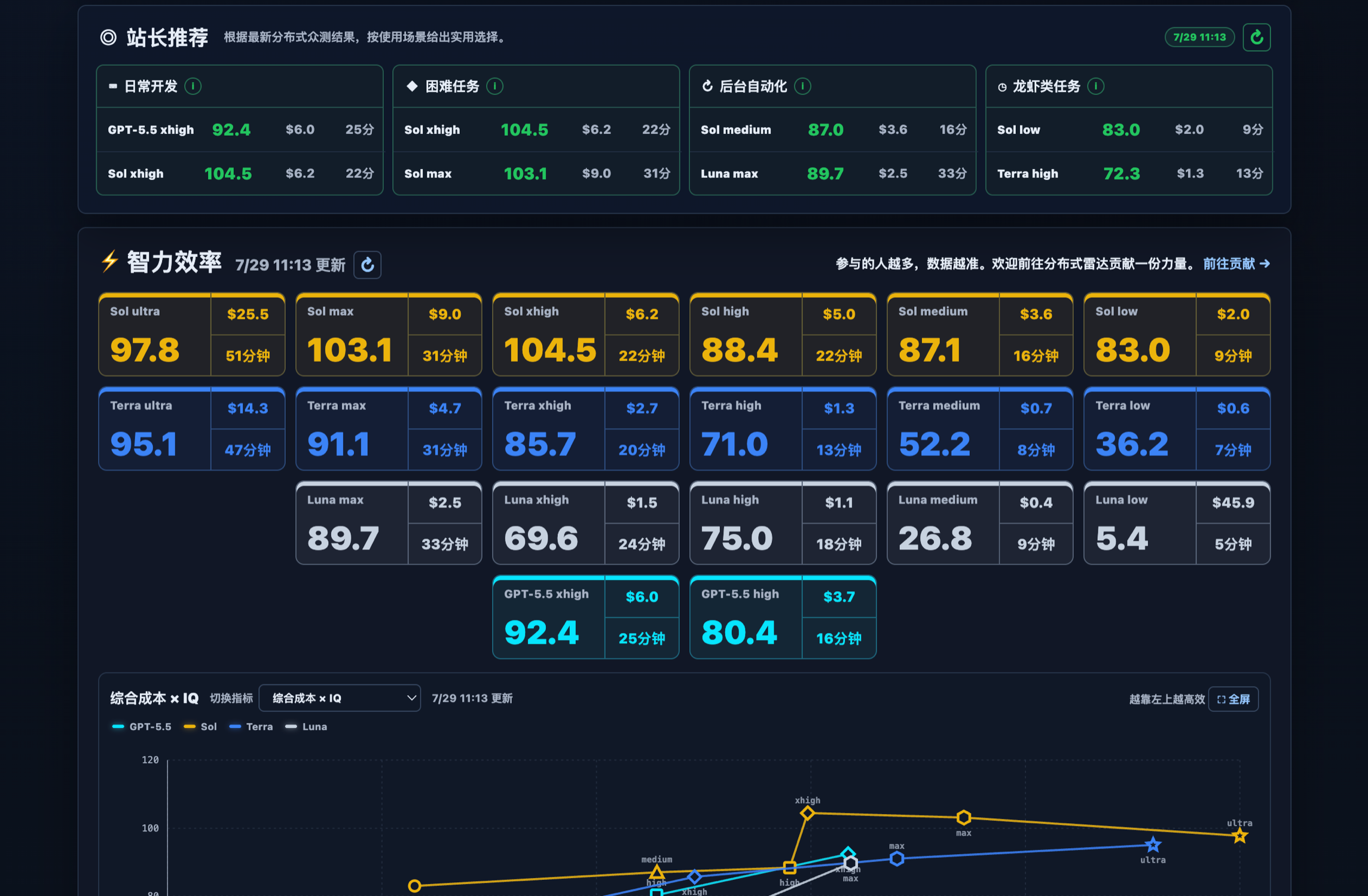
Task: Toggle Luna series in chart legend
Action: pos(306,727)
